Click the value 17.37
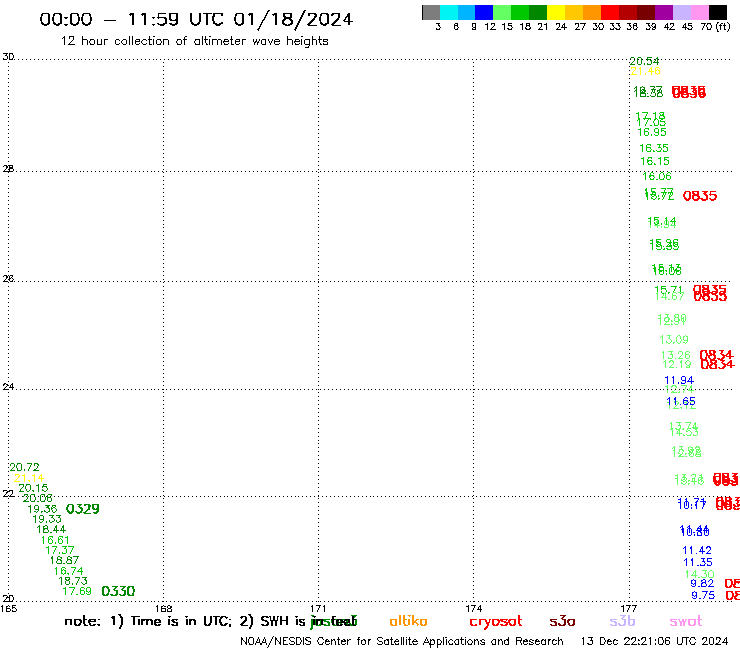Image resolution: width=740 pixels, height=650 pixels. [x=59, y=550]
